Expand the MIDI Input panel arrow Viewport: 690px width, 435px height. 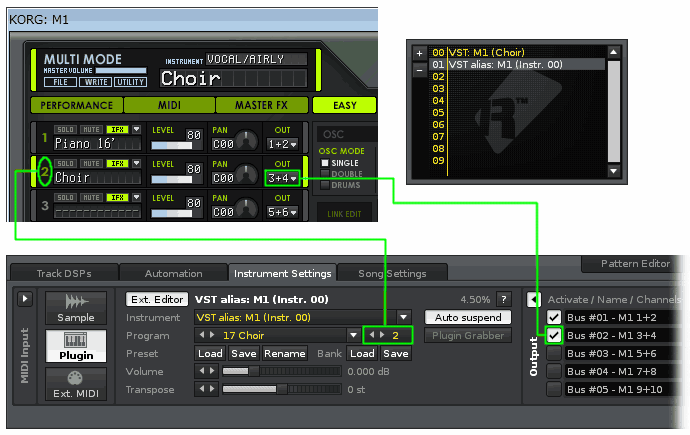(25, 299)
